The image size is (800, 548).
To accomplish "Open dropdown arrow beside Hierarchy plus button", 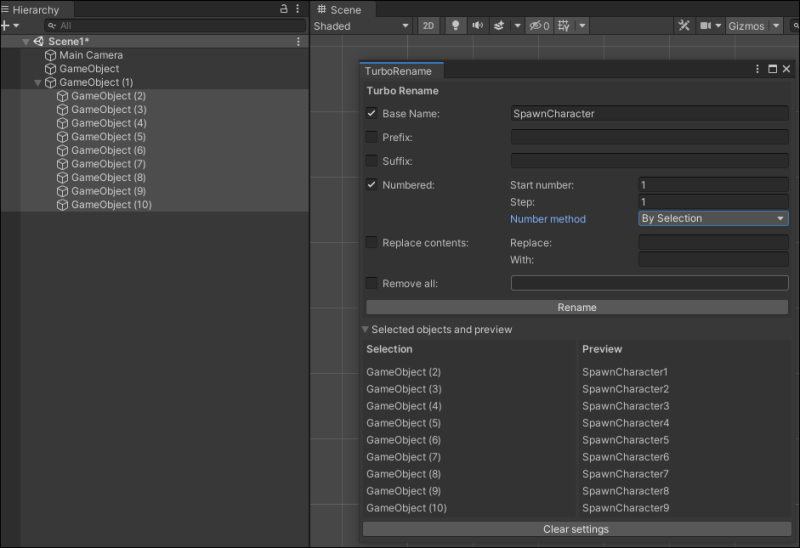I will click(x=16, y=26).
